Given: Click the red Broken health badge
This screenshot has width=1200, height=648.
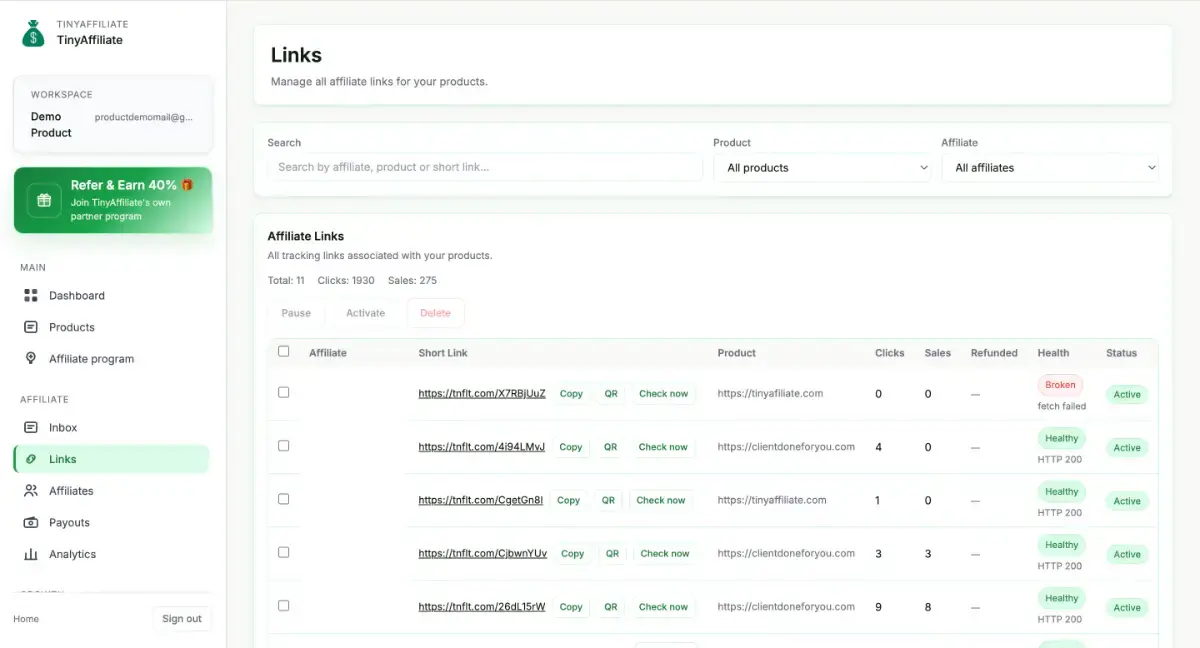Looking at the screenshot, I should tap(1060, 385).
